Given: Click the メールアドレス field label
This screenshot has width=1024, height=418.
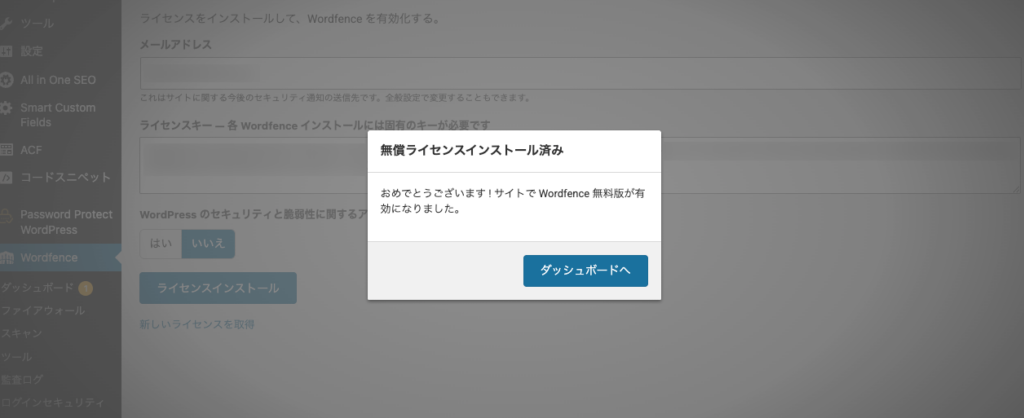Looking at the screenshot, I should pos(176,44).
